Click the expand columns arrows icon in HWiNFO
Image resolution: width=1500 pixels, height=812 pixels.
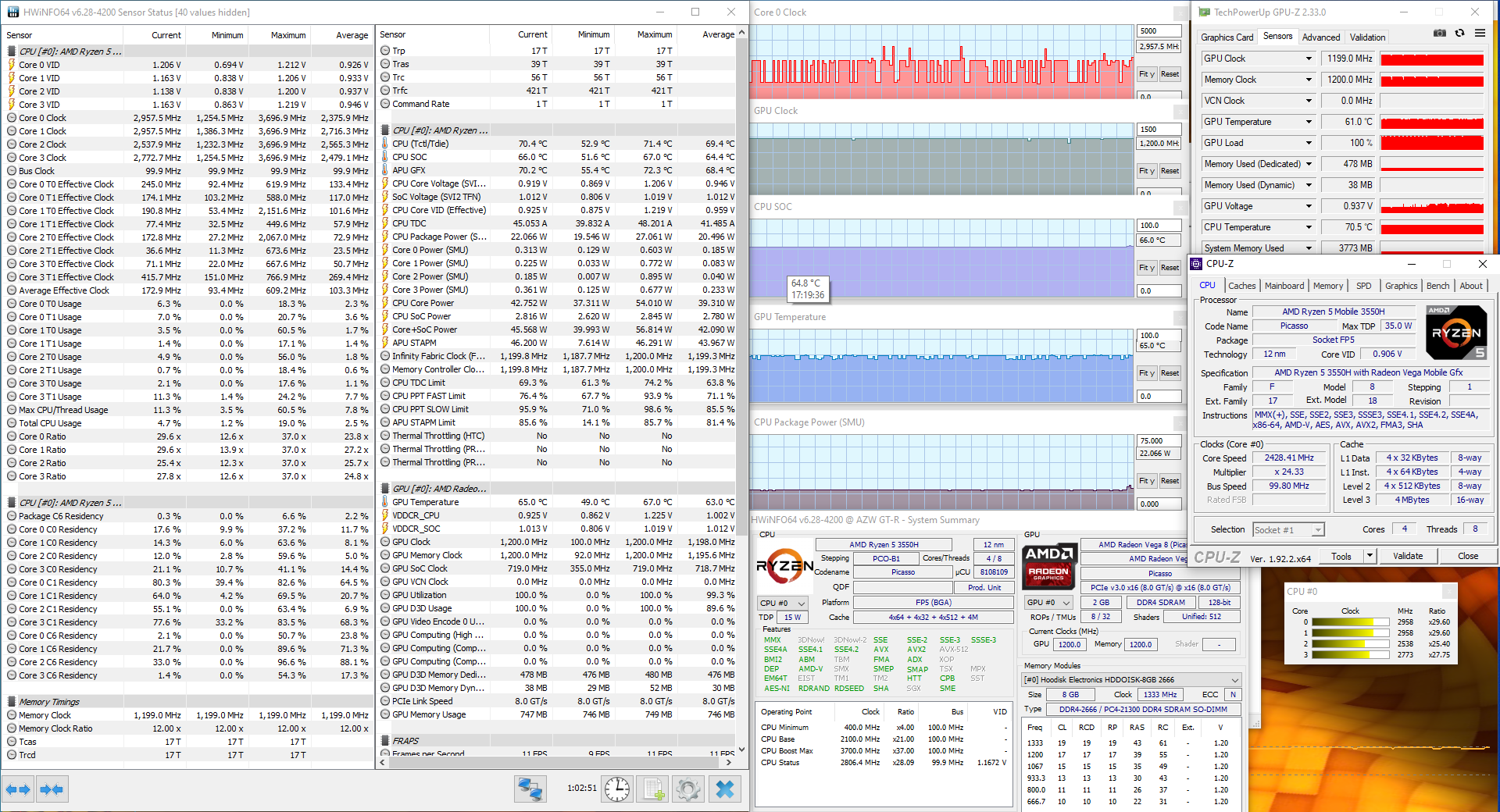click(x=18, y=789)
